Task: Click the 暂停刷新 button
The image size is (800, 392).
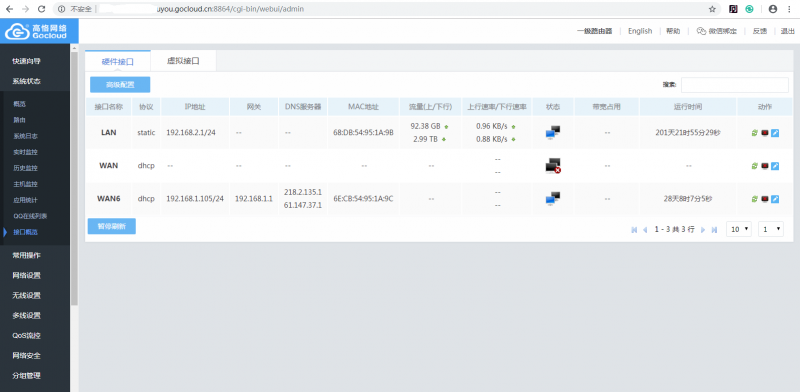Action: point(112,226)
